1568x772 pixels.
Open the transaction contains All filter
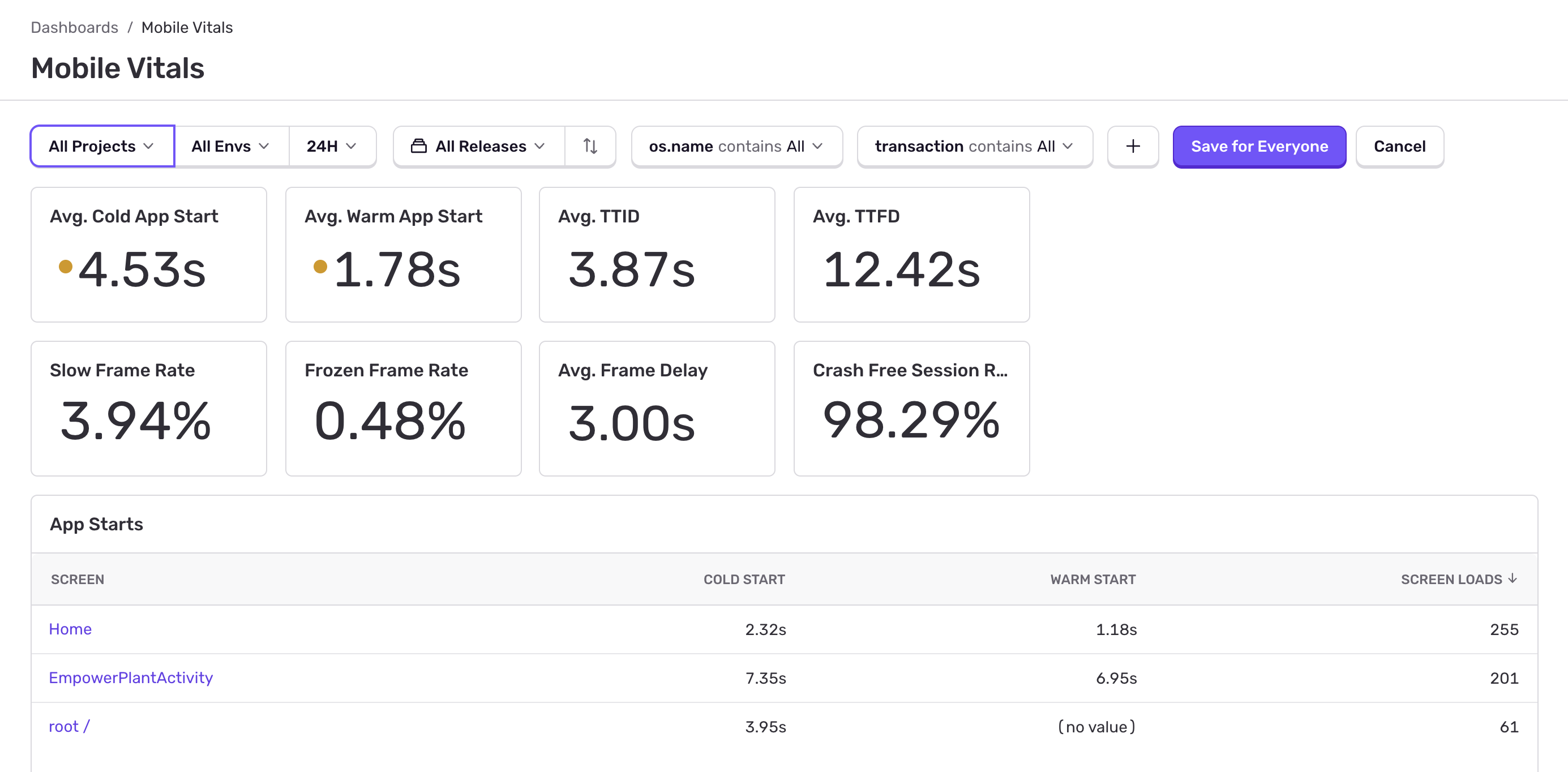(974, 146)
